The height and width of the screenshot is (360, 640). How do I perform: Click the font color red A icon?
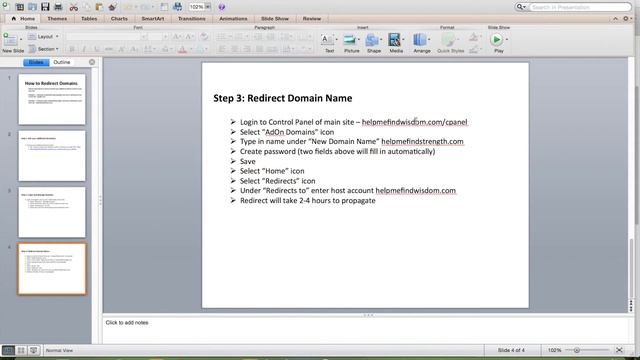tap(182, 49)
